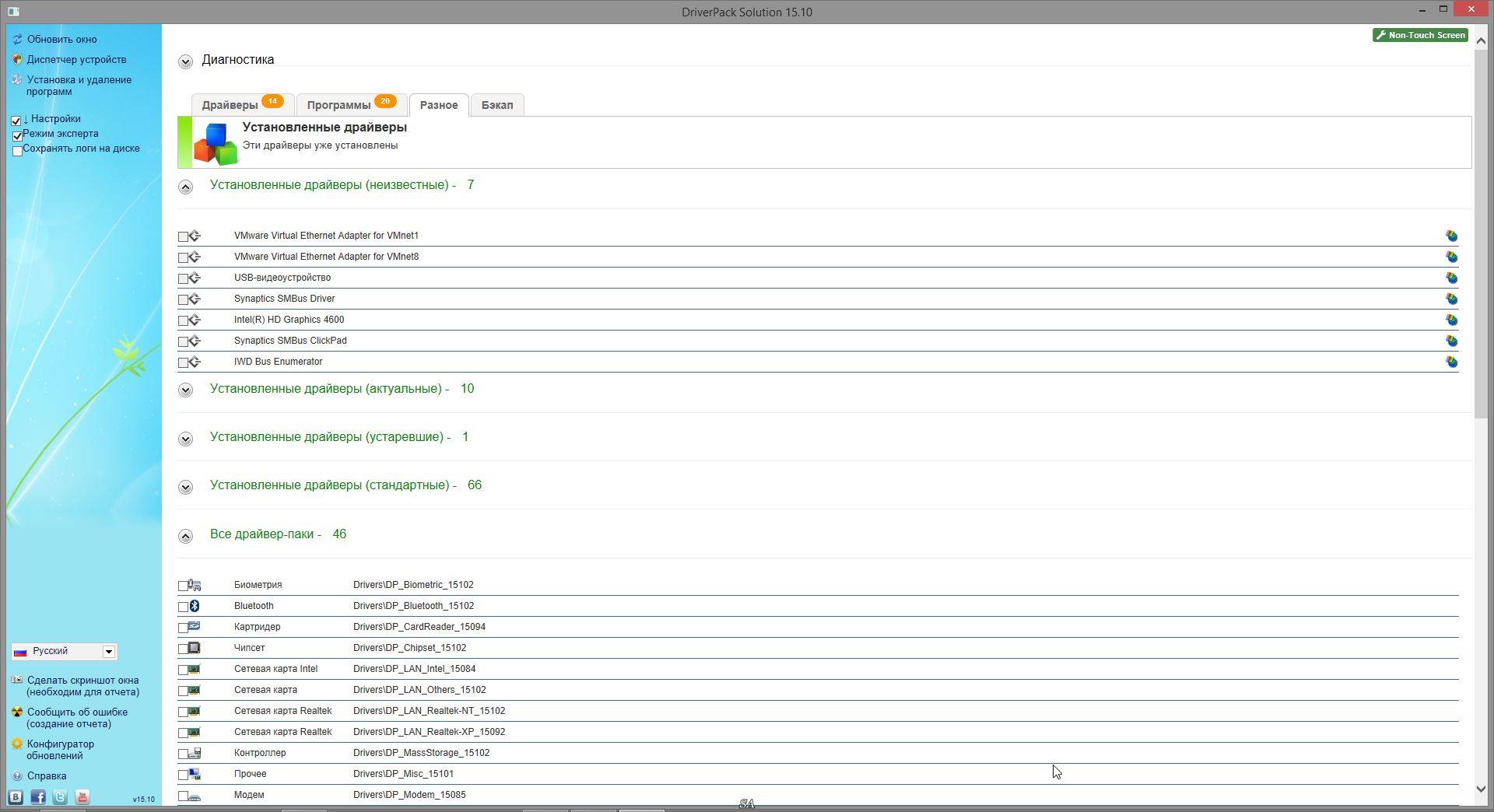Click the Контроллер driver pack icon
Screen dimensions: 1494x812
[x=195, y=753]
